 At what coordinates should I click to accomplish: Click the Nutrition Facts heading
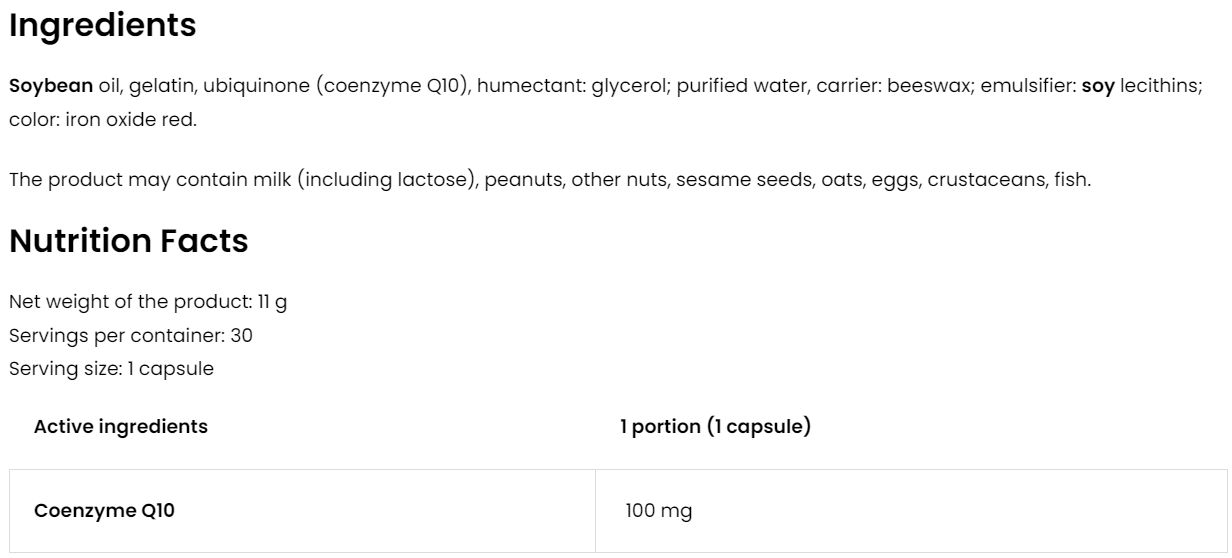pos(128,242)
